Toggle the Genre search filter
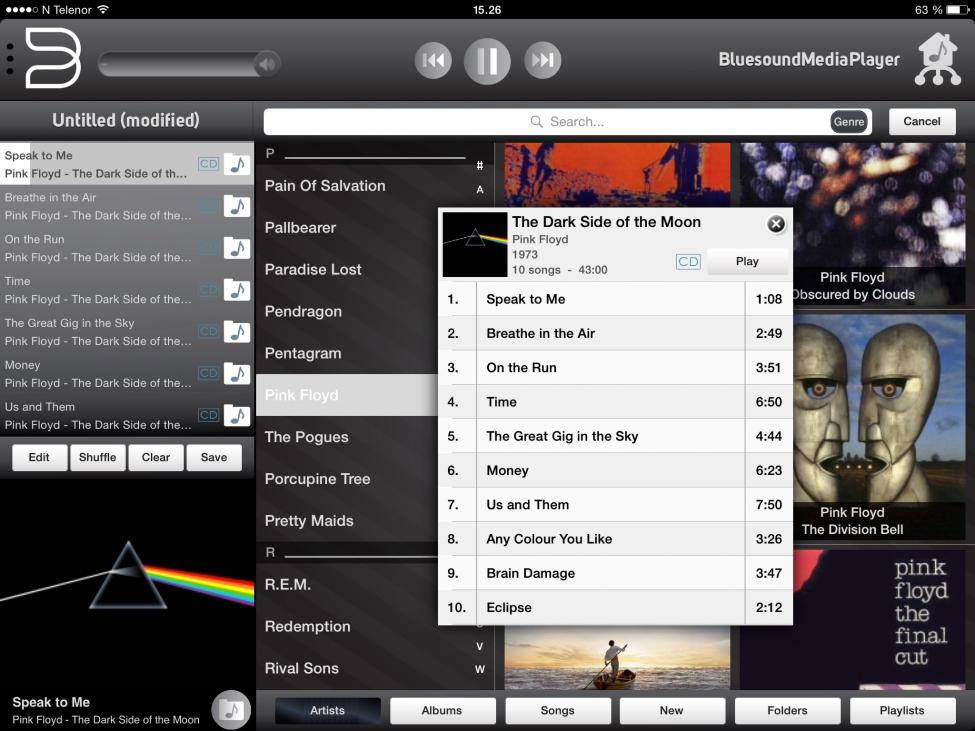 pyautogui.click(x=849, y=122)
